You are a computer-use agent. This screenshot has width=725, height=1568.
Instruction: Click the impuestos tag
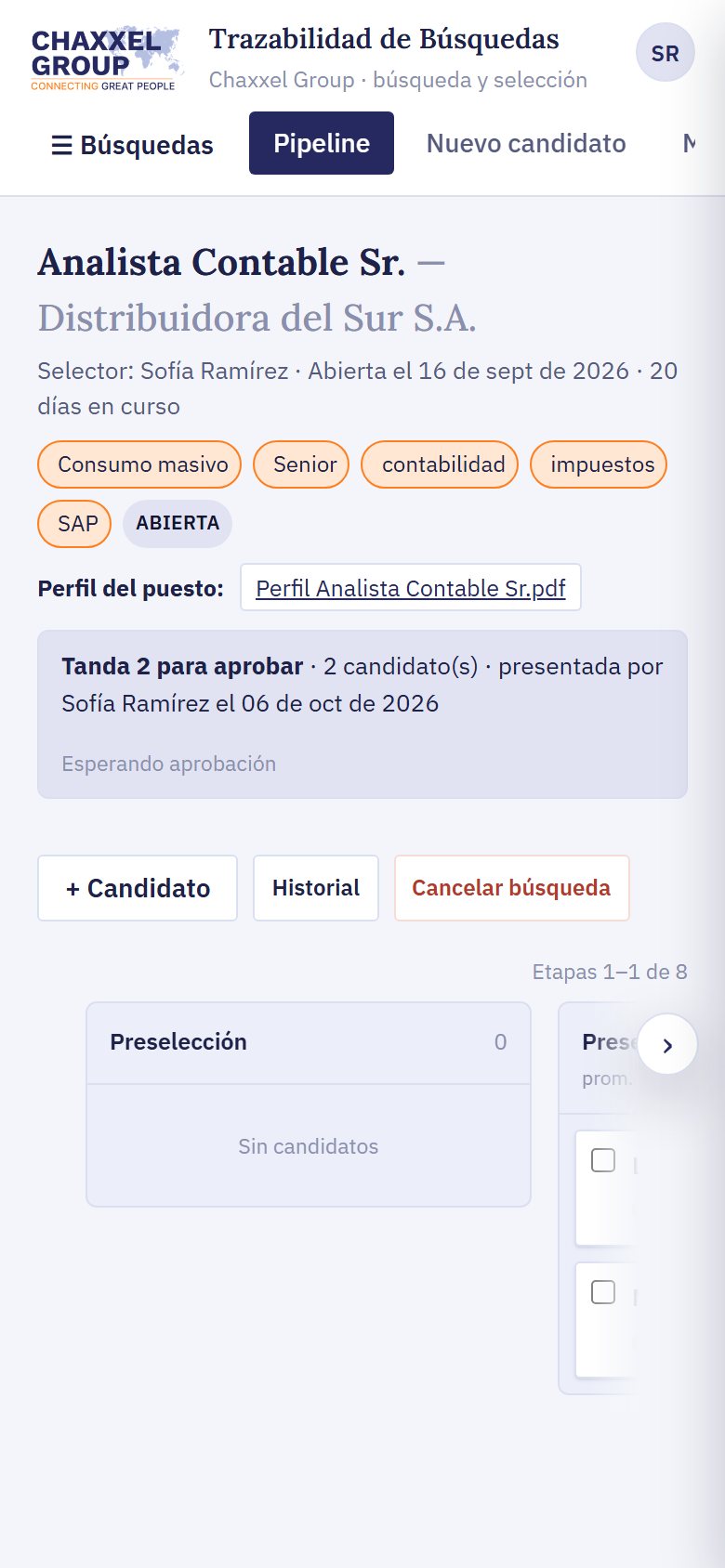pos(599,464)
